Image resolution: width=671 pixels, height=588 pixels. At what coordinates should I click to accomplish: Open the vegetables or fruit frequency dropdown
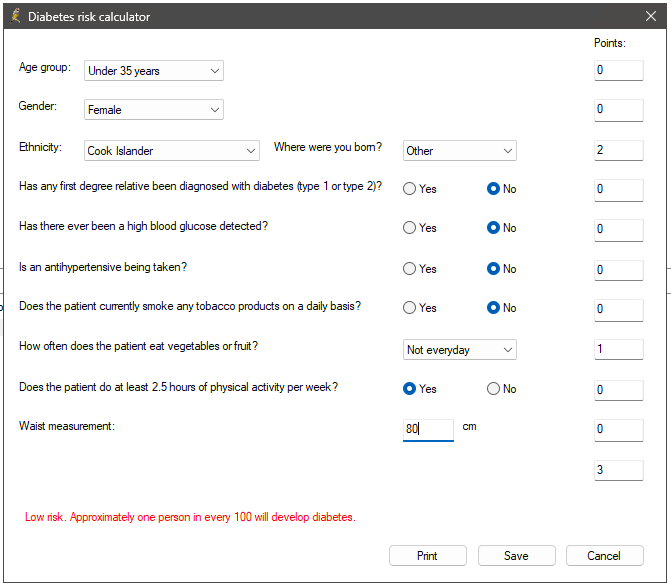460,350
